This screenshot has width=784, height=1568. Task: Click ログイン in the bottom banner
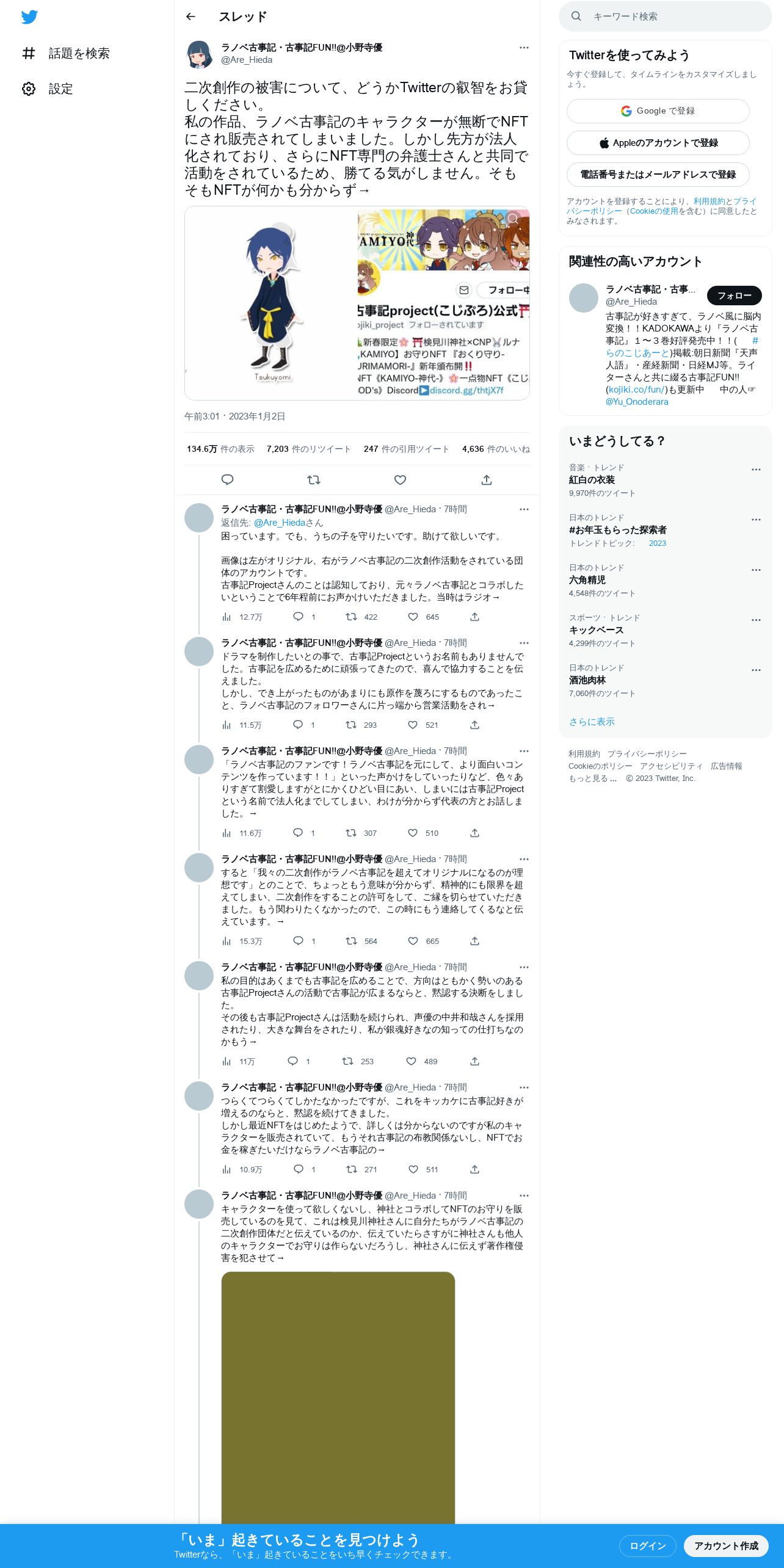(647, 1545)
